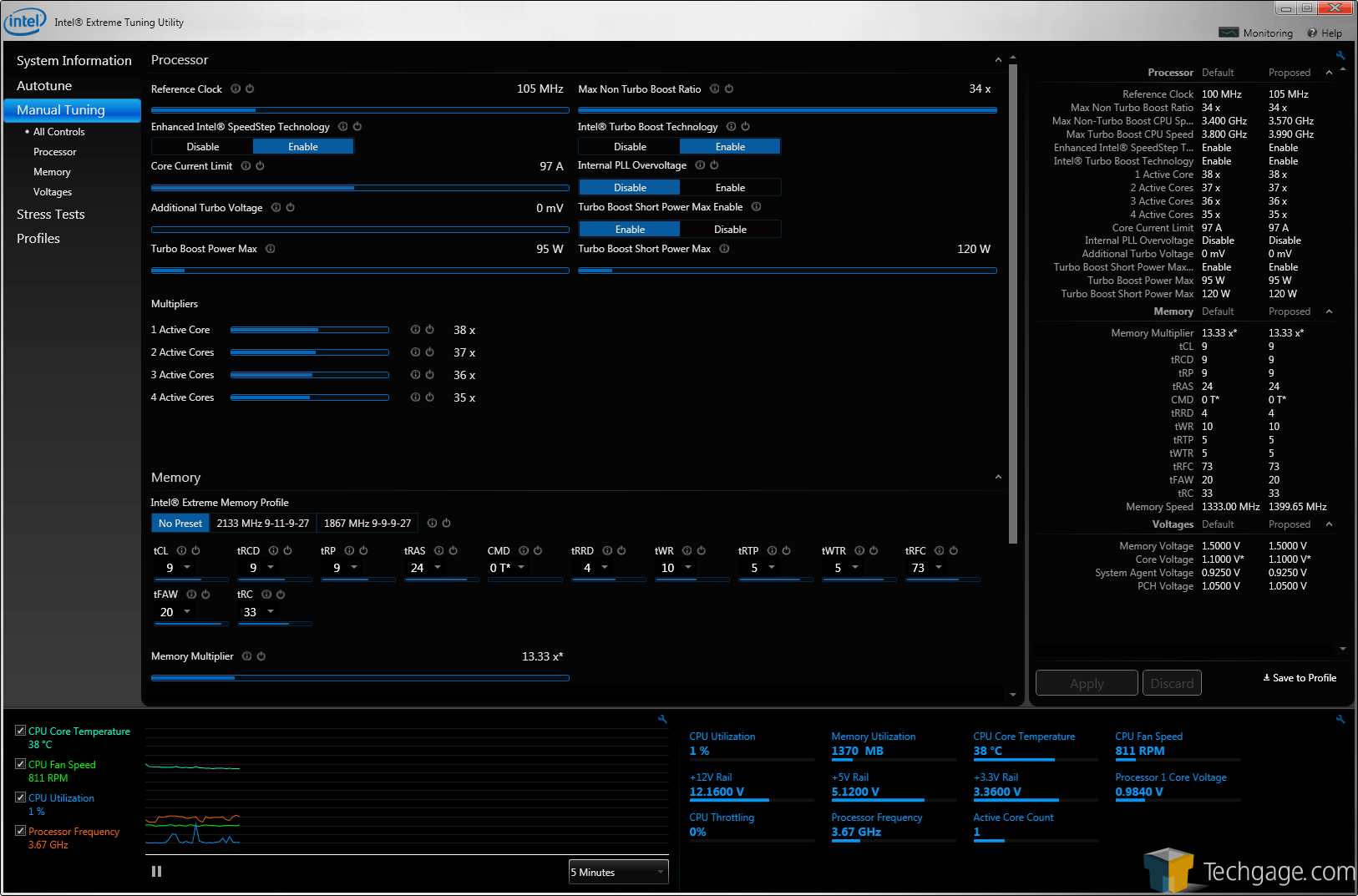The image size is (1358, 896).
Task: Open the tFAW value dropdown
Action: tap(187, 612)
